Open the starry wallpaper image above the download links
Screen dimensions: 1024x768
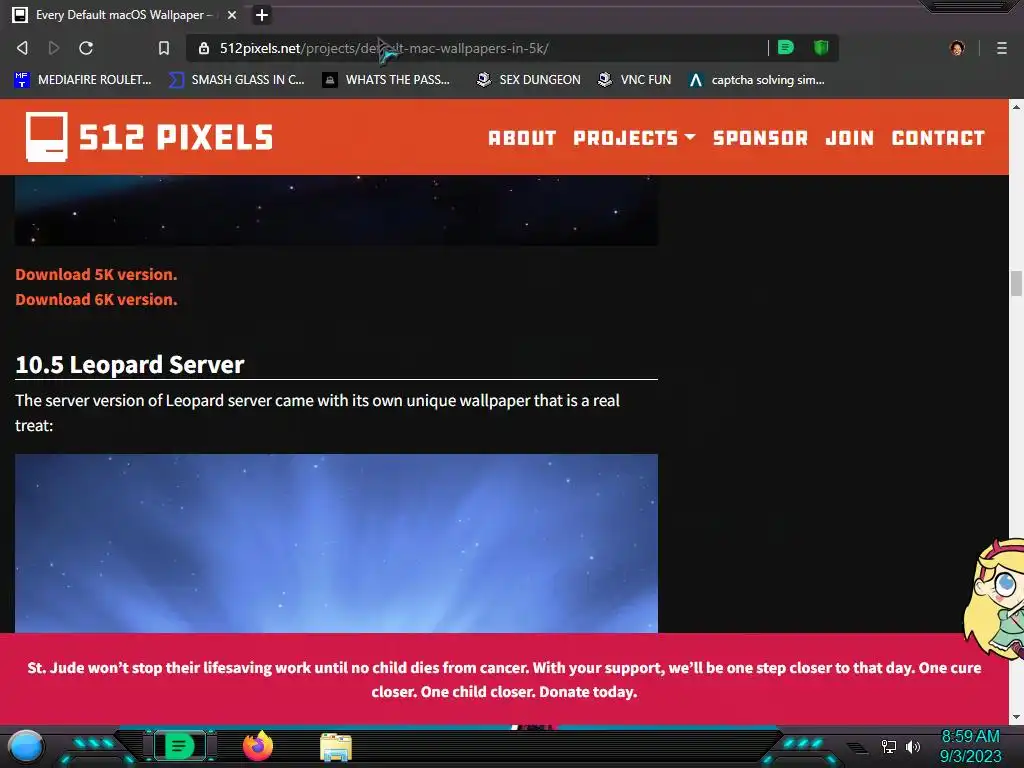pos(336,210)
